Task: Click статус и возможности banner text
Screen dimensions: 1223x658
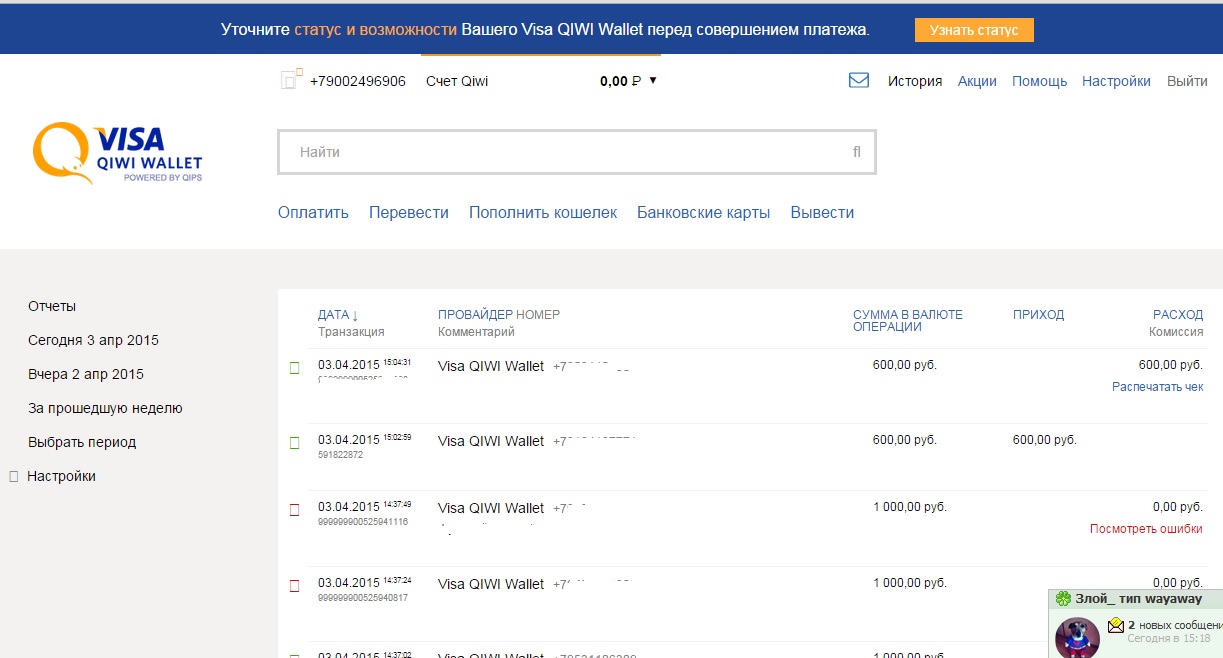Action: tap(375, 30)
